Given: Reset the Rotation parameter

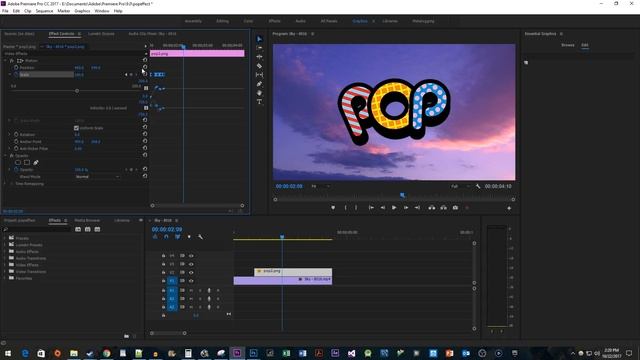Looking at the screenshot, I should tap(145, 134).
